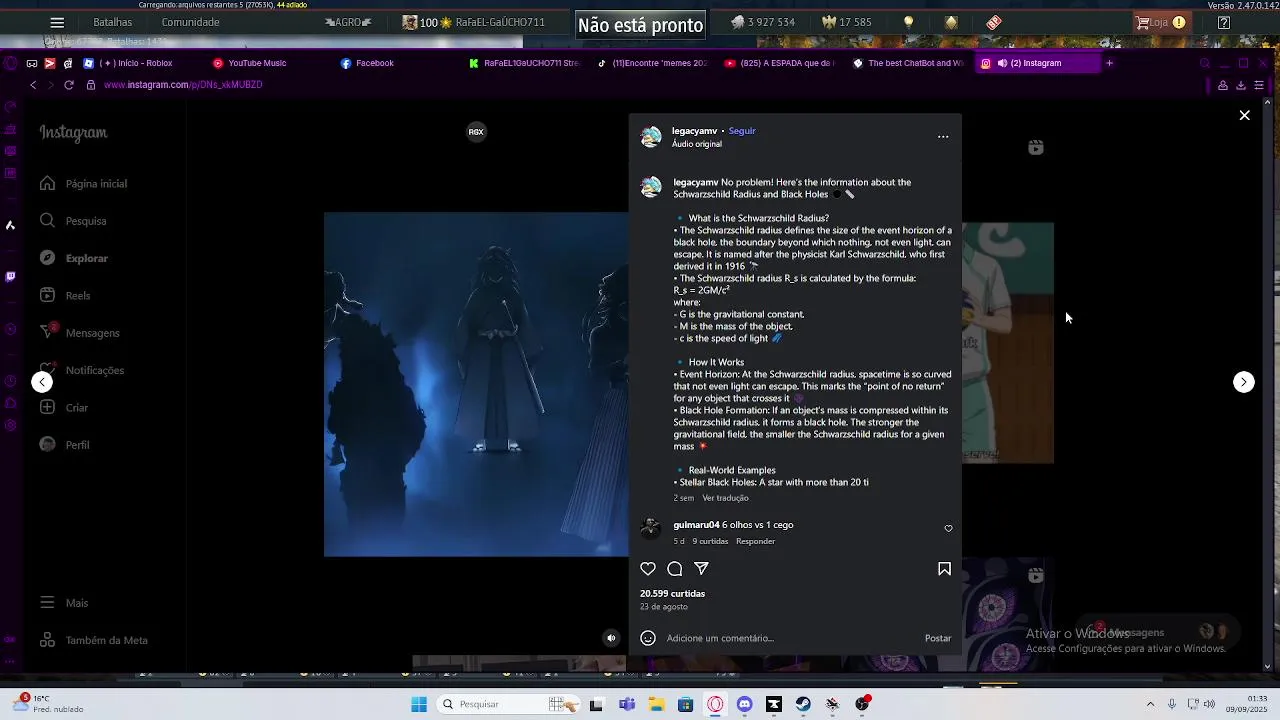Follow legacyamv with the Seguir link
The height and width of the screenshot is (720, 1280).
click(x=742, y=131)
